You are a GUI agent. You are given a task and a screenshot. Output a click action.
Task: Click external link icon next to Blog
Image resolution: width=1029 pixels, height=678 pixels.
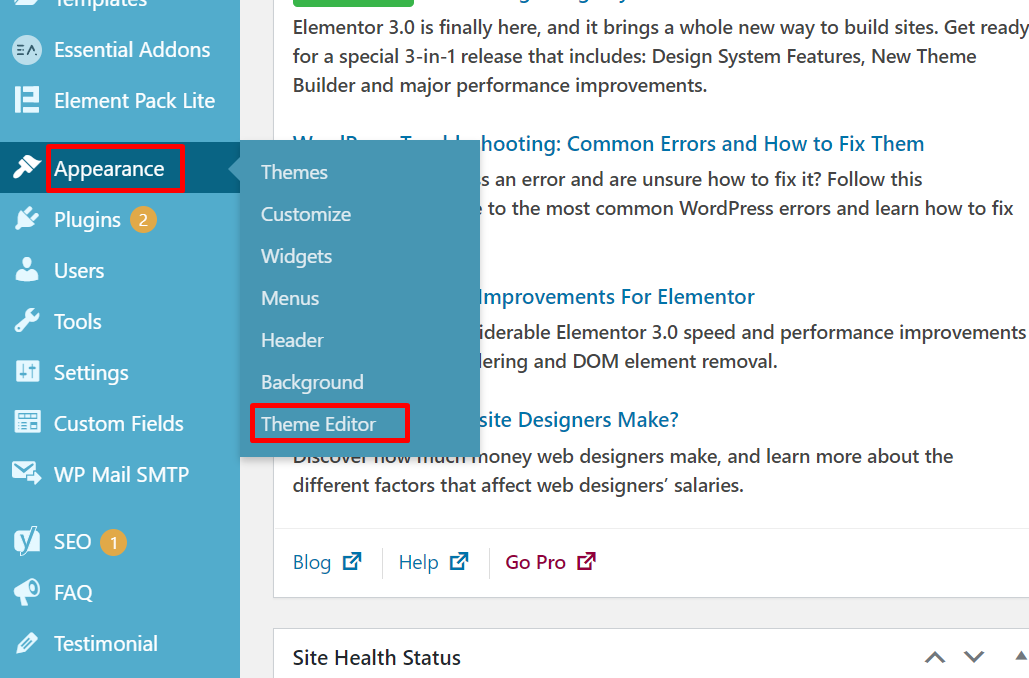pyautogui.click(x=352, y=561)
